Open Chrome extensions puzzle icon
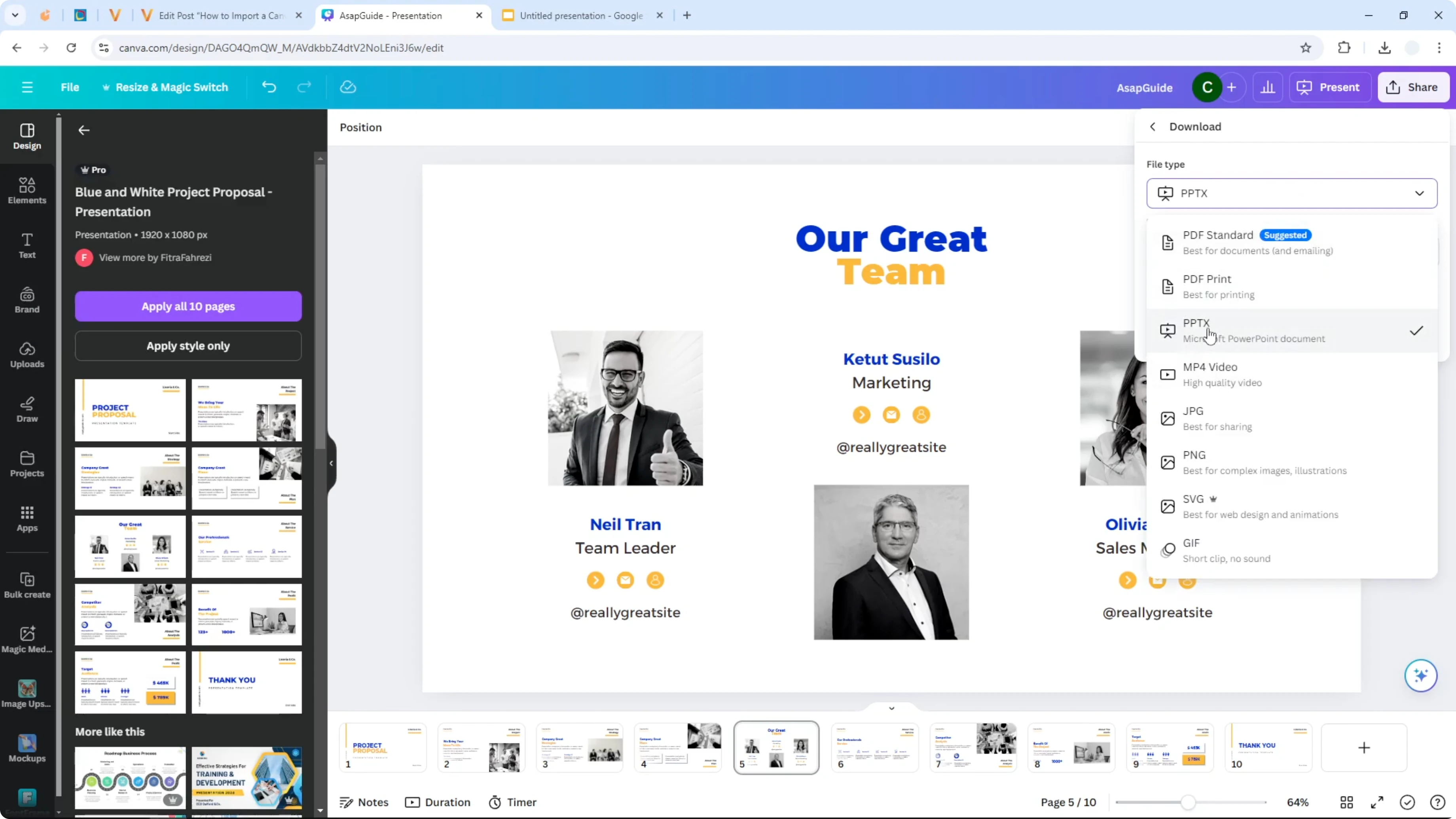The image size is (1456, 819). (1344, 47)
